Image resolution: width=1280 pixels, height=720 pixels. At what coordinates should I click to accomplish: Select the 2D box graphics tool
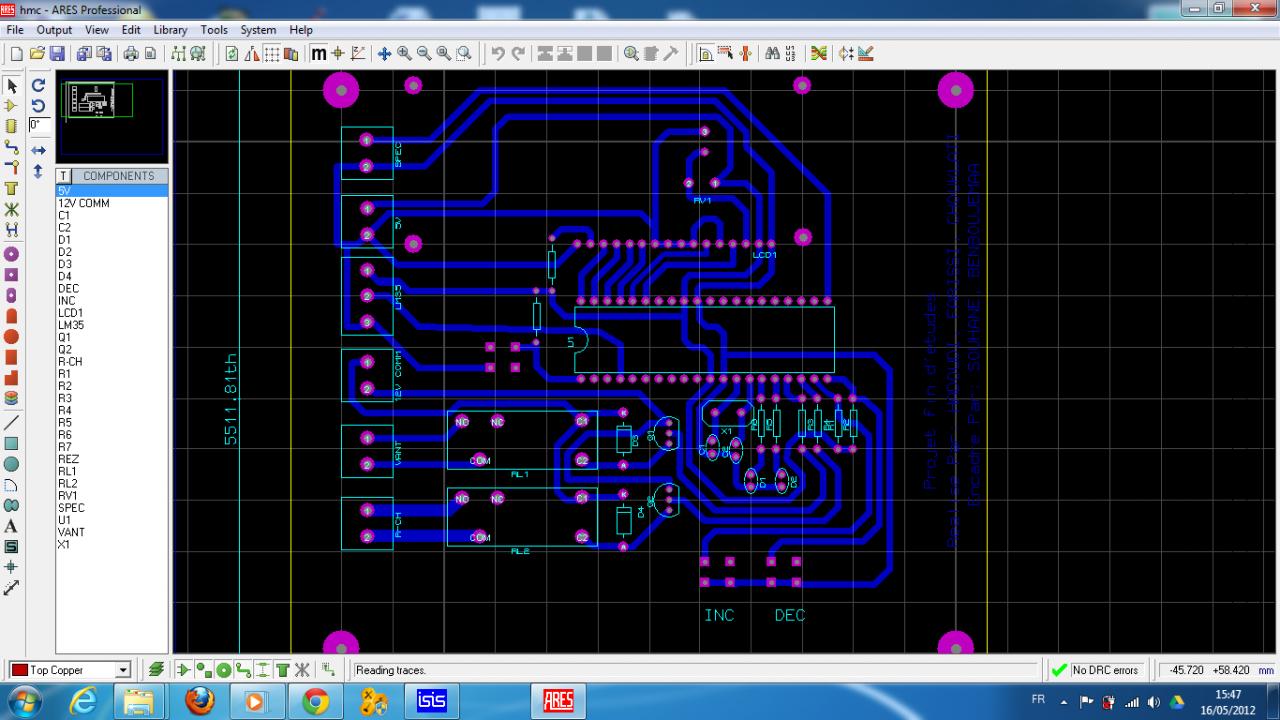[12, 443]
